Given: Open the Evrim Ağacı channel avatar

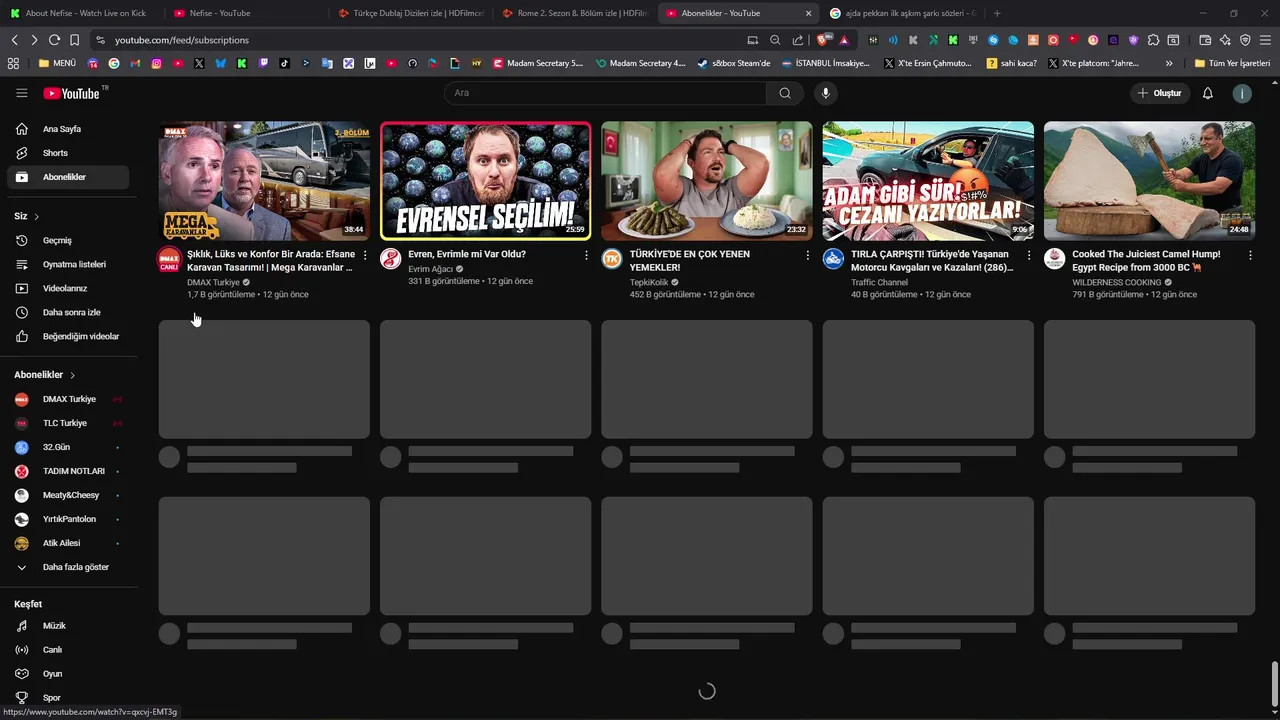Looking at the screenshot, I should [390, 259].
